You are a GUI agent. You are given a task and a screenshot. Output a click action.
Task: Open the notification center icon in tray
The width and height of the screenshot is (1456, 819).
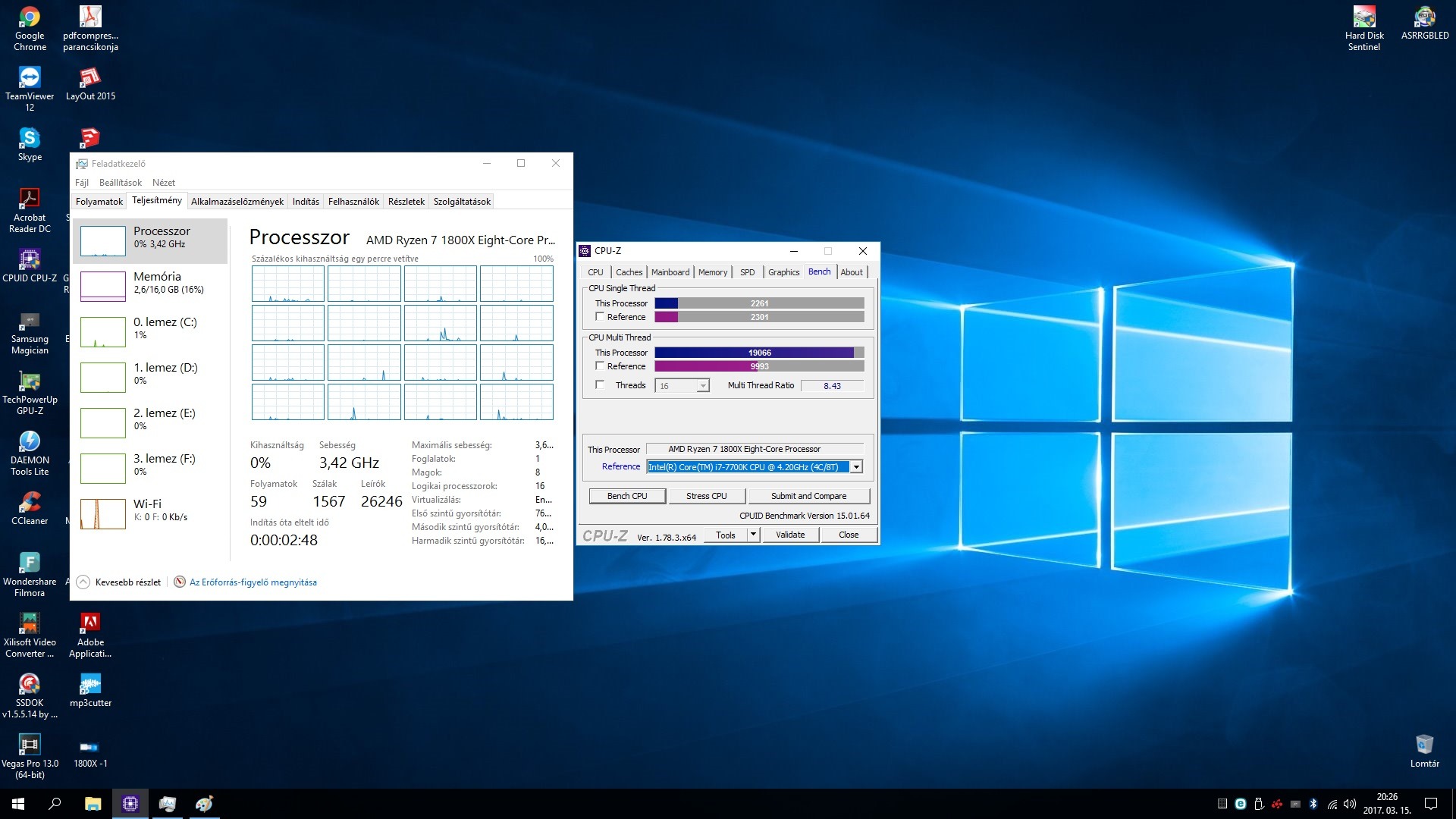[1431, 804]
